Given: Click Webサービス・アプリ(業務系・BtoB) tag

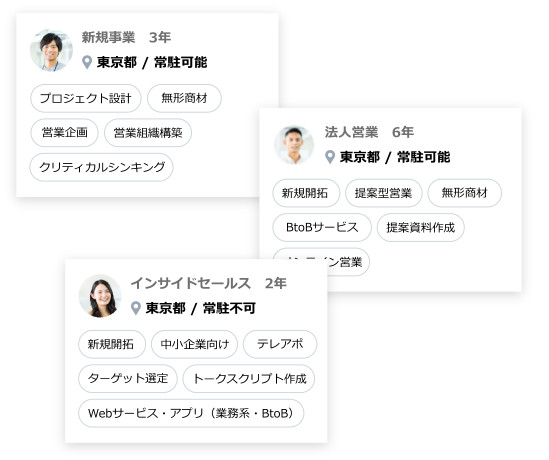Looking at the screenshot, I should tap(191, 413).
